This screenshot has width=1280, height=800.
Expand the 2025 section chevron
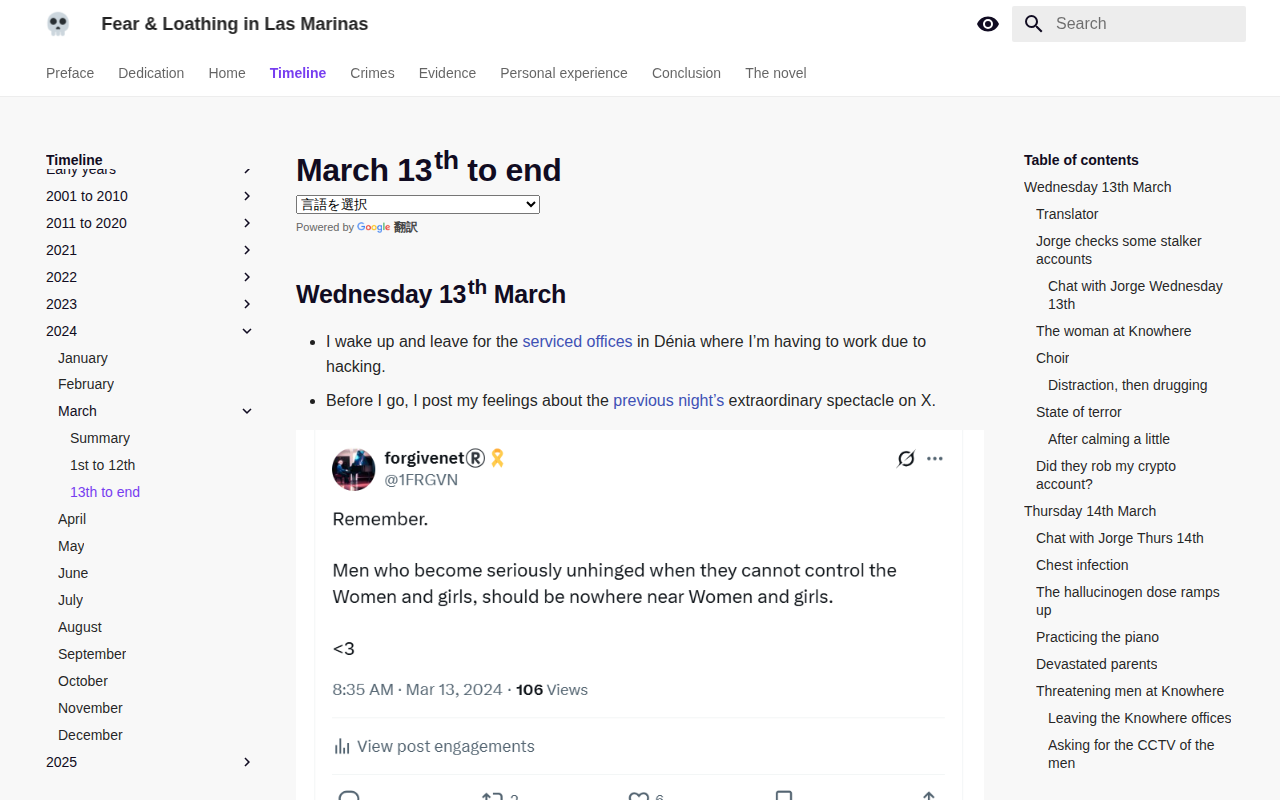(x=247, y=762)
